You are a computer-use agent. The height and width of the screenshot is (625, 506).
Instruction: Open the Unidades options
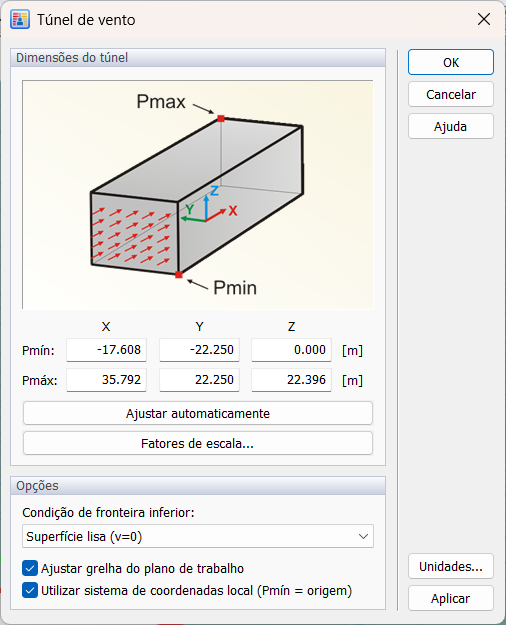click(x=451, y=566)
